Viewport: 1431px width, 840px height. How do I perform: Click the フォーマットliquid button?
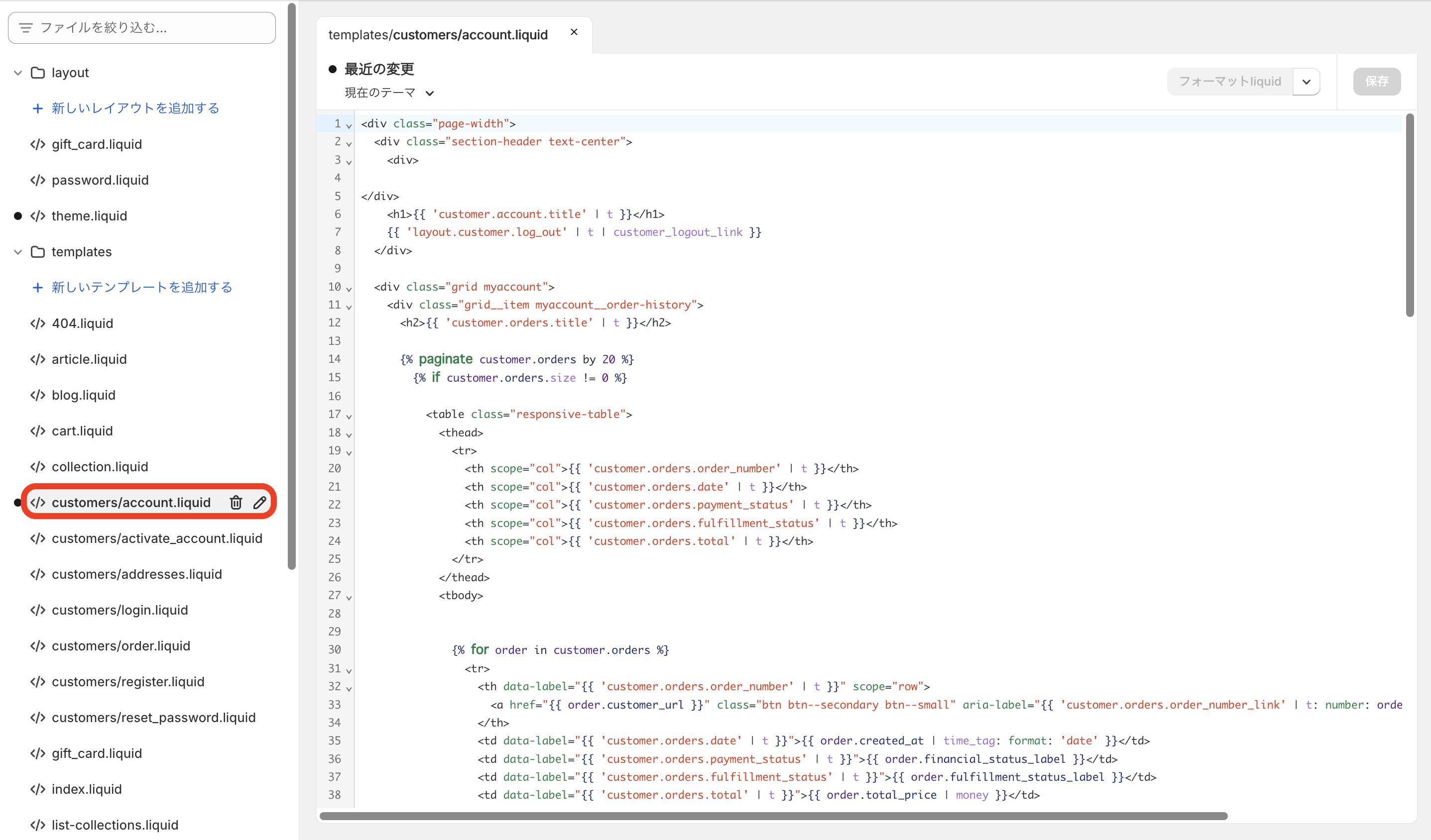(1230, 82)
